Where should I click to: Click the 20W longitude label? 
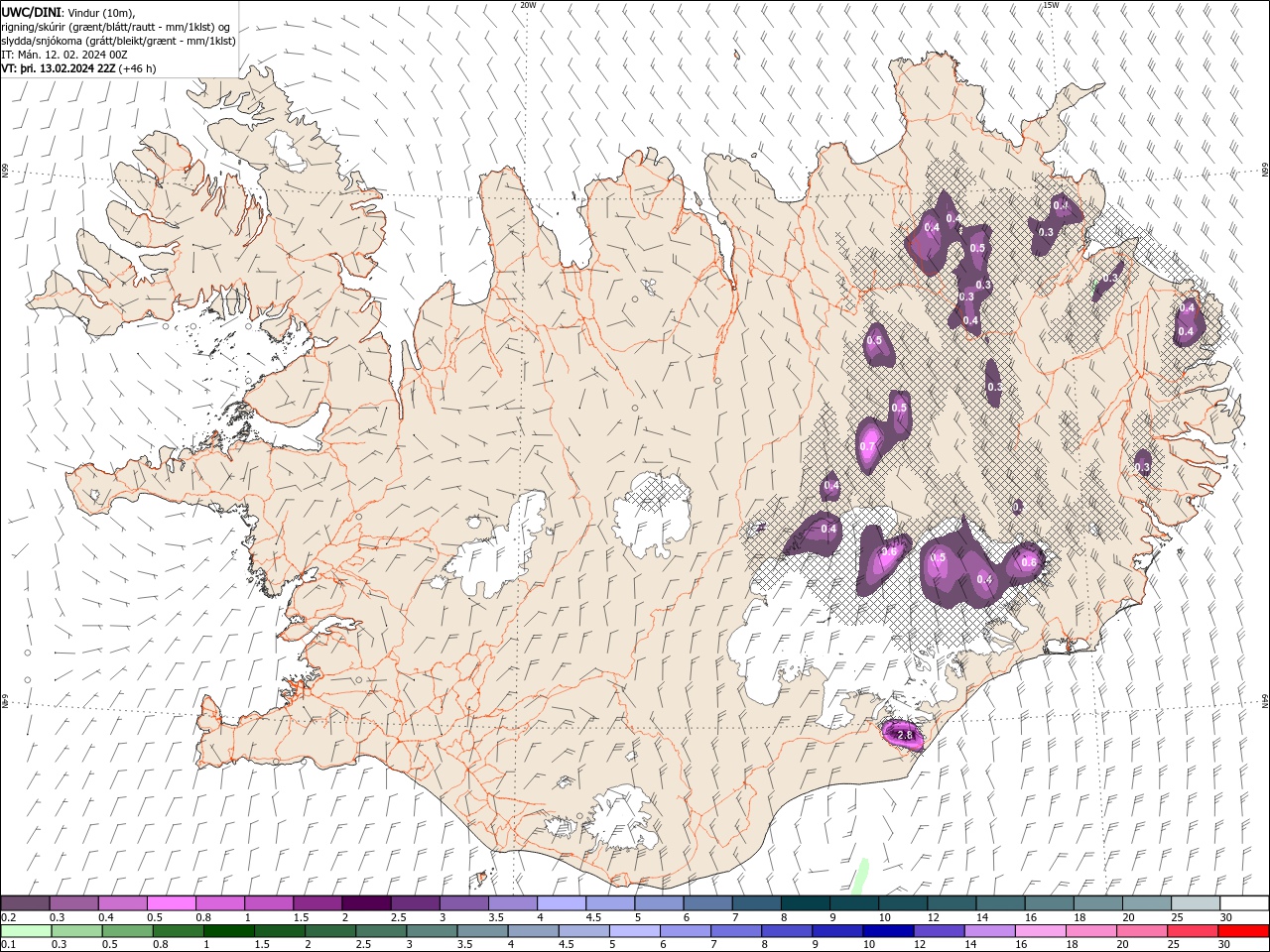click(x=528, y=5)
